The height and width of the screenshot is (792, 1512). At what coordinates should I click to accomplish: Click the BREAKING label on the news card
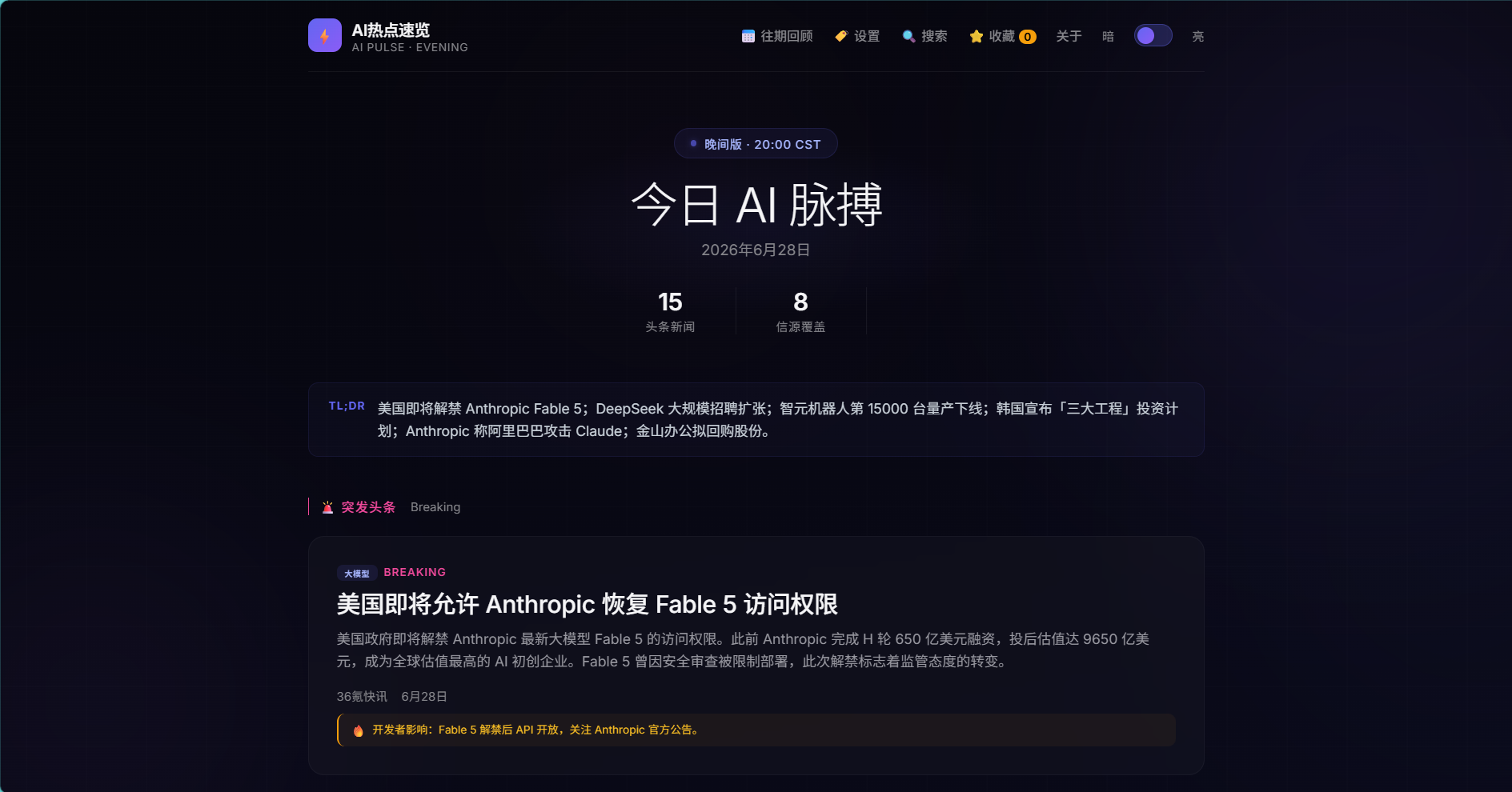point(415,572)
